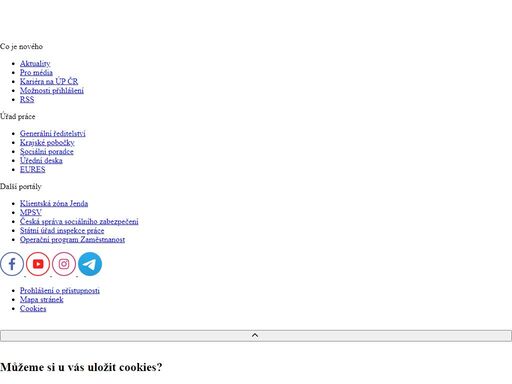The height and width of the screenshot is (384, 512).
Task: Open the RSS feed link
Action: coord(27,99)
